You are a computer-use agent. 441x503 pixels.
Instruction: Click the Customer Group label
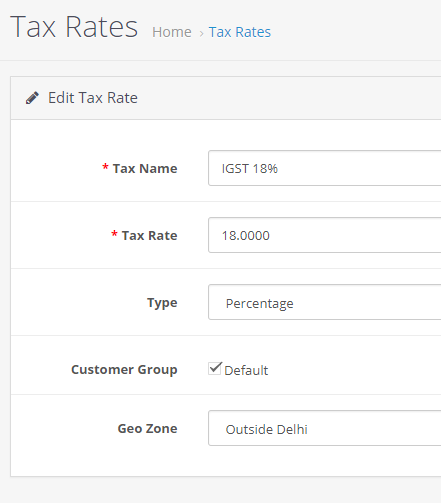point(124,370)
